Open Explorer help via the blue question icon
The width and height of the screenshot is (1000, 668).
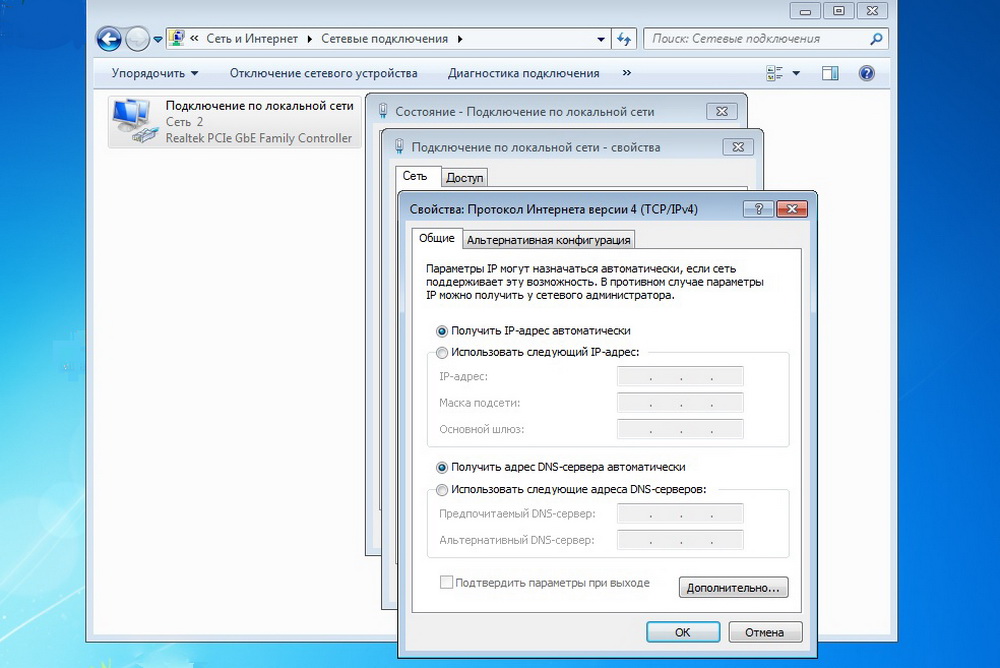pyautogui.click(x=866, y=72)
